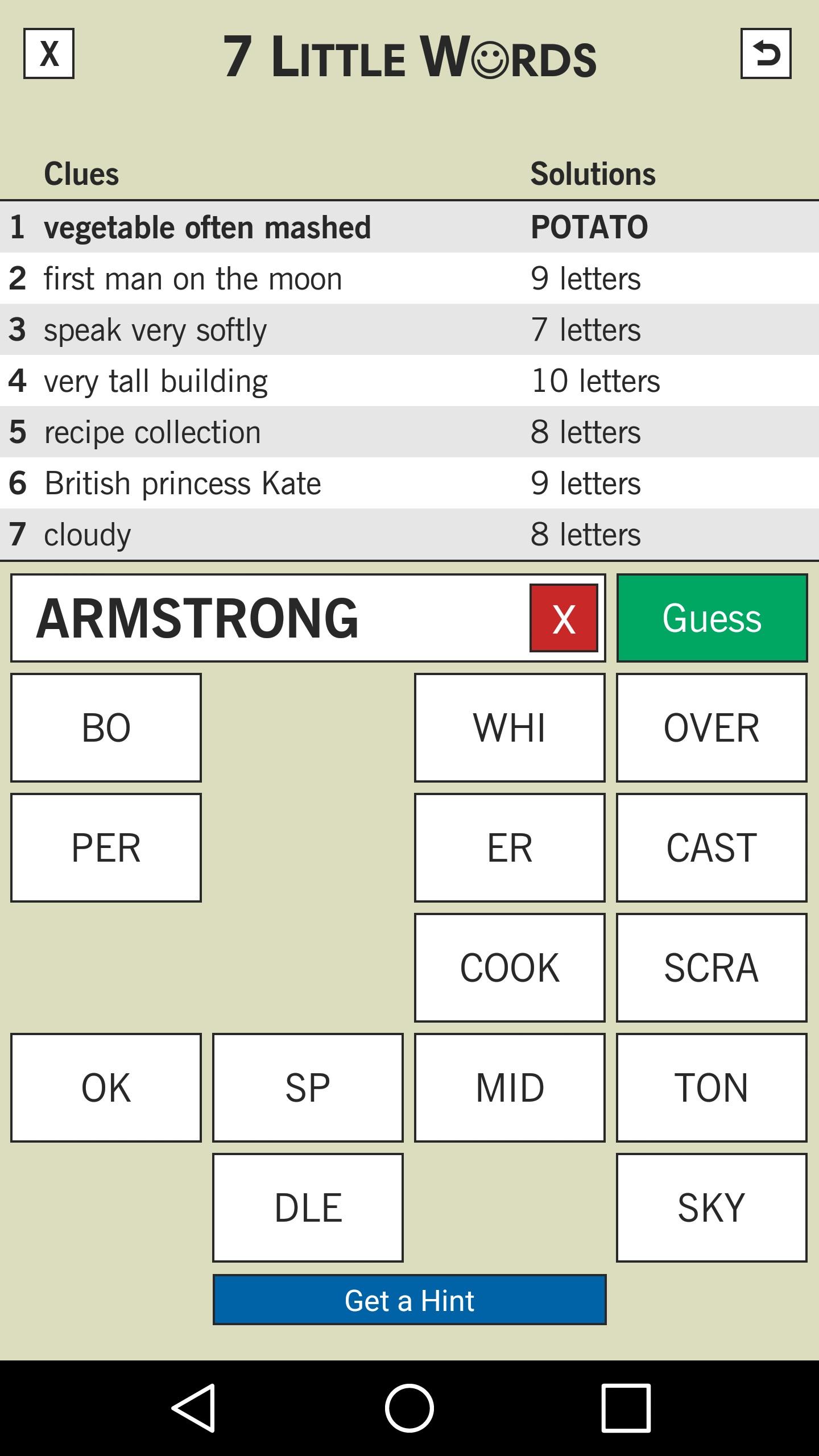Viewport: 819px width, 1456px height.
Task: Select clue 'first man on the moon'
Action: tap(409, 279)
